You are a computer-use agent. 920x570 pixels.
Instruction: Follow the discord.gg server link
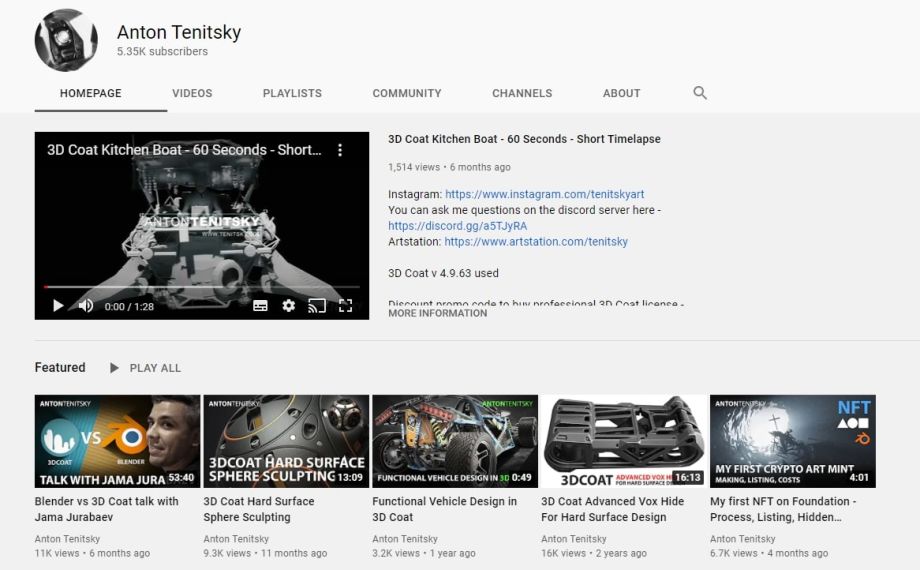(x=457, y=226)
